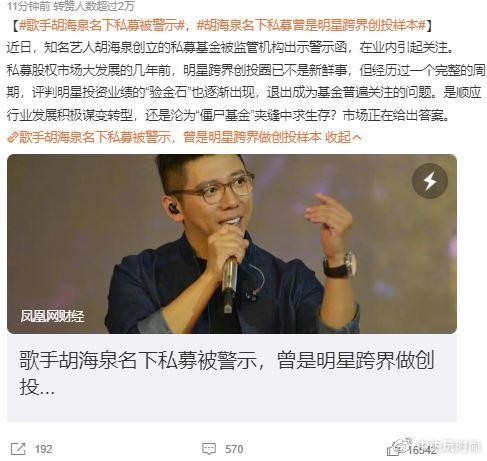The width and height of the screenshot is (487, 461).
Task: Click the repost share icon
Action: point(18,449)
